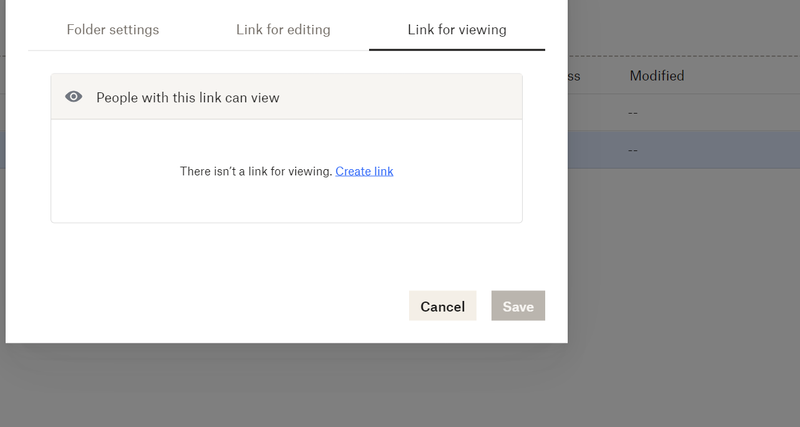Click the first row's Modified "--" value

coord(633,113)
